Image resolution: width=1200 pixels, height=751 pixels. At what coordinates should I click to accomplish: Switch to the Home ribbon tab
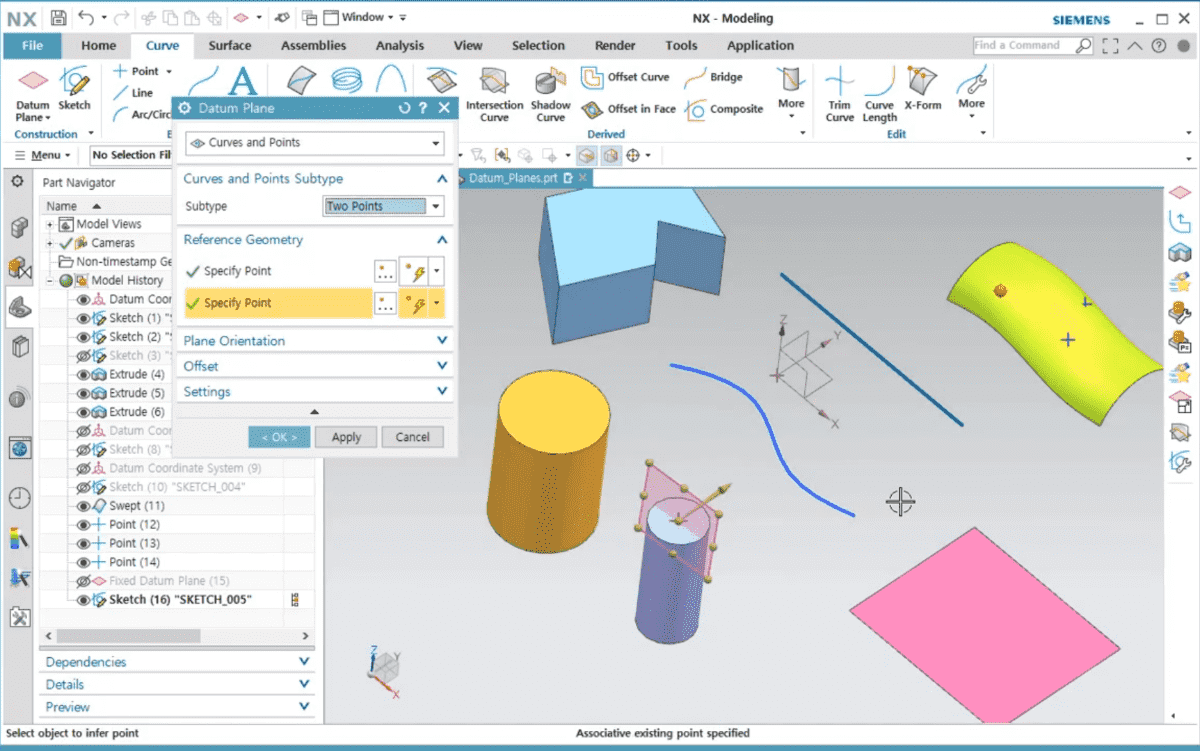99,46
